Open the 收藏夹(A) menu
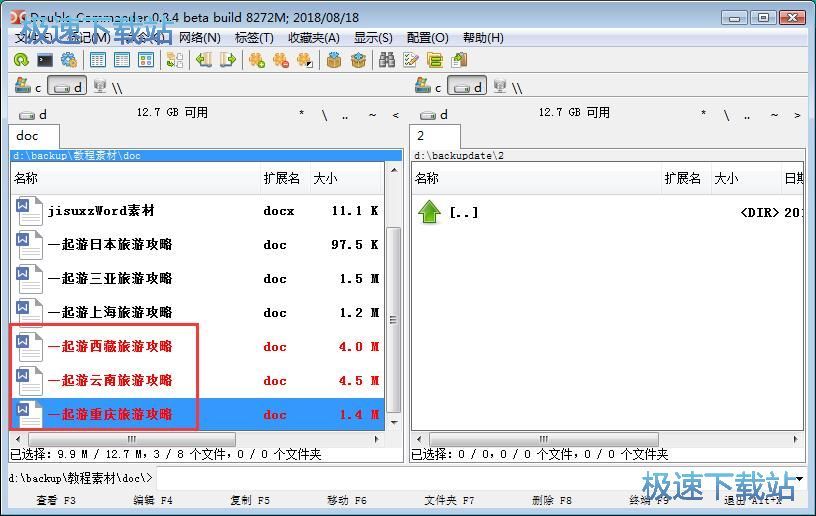Viewport: 816px width, 516px height. (314, 38)
